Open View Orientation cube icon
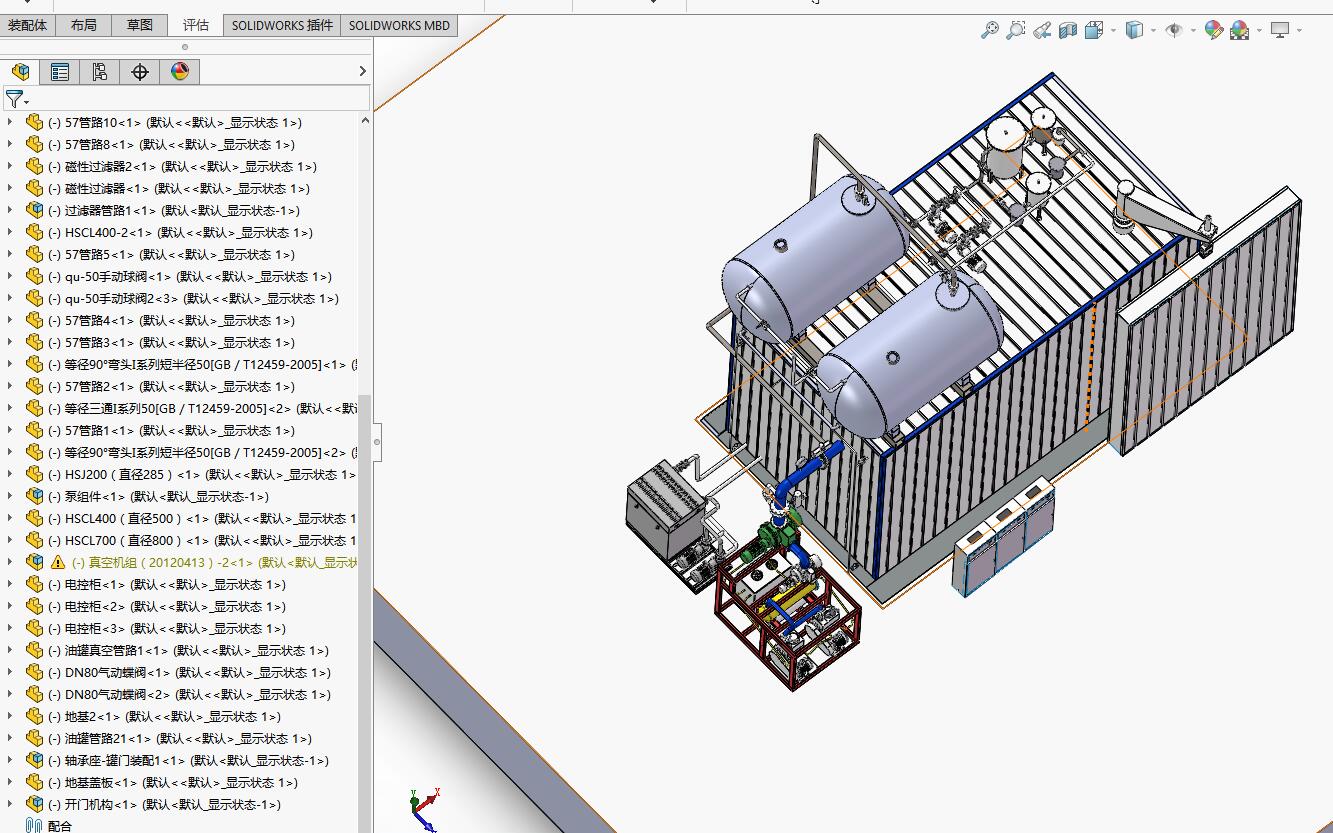The height and width of the screenshot is (833, 1333). [x=1094, y=30]
